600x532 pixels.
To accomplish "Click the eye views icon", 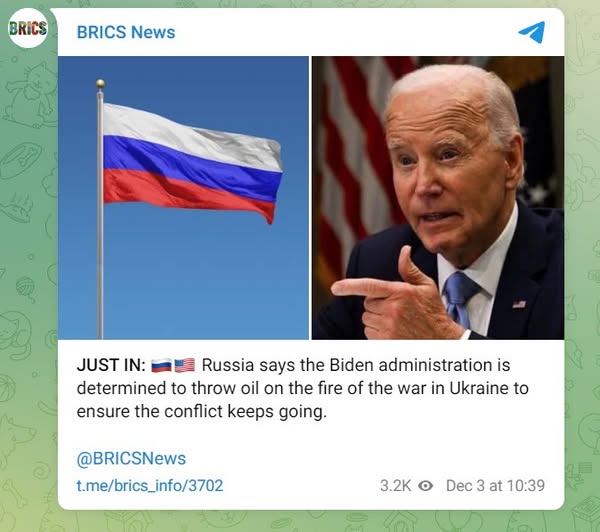I will (426, 486).
